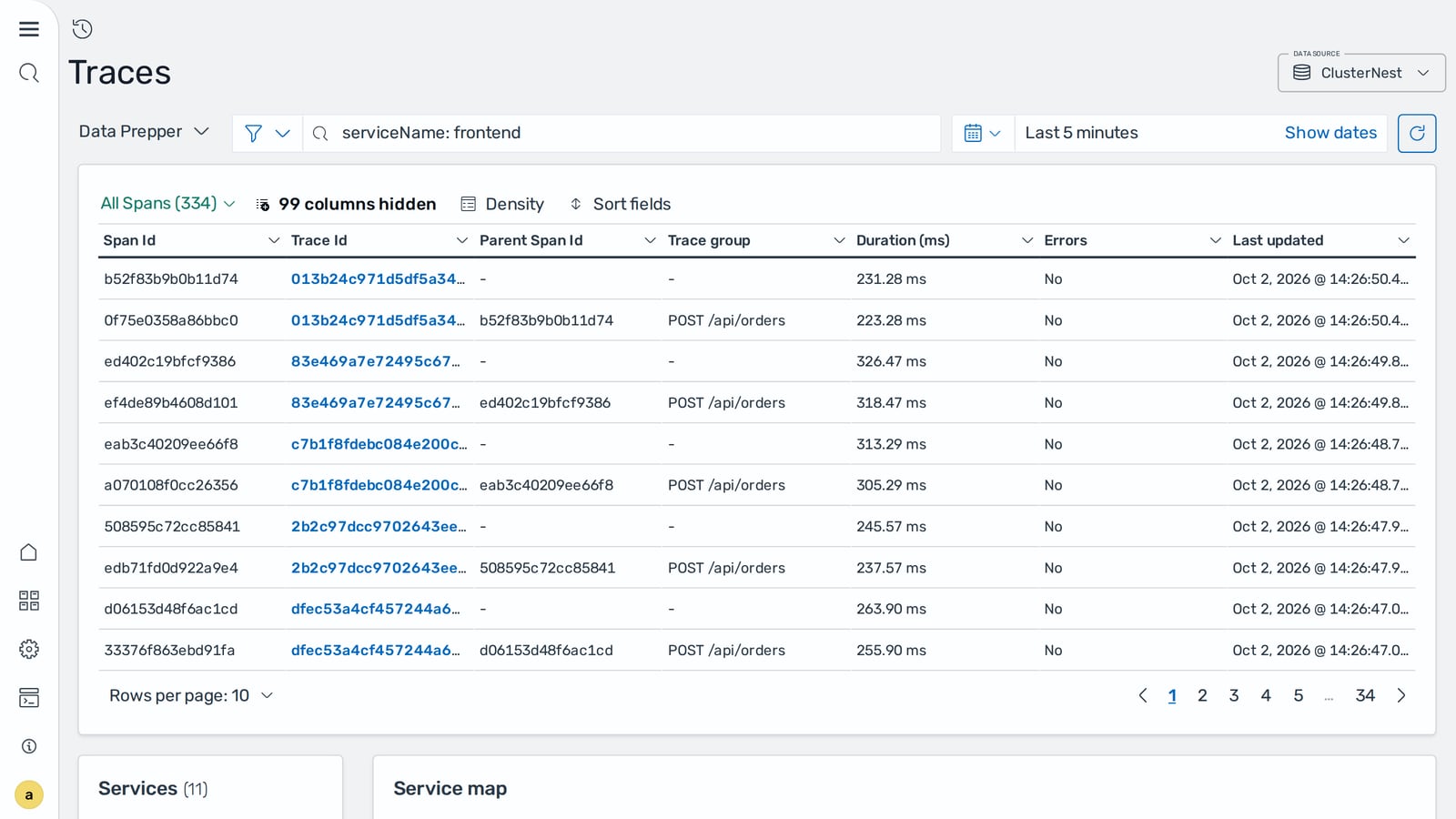Click the search magnifier icon in sidebar
This screenshot has width=1456, height=819.
click(29, 73)
